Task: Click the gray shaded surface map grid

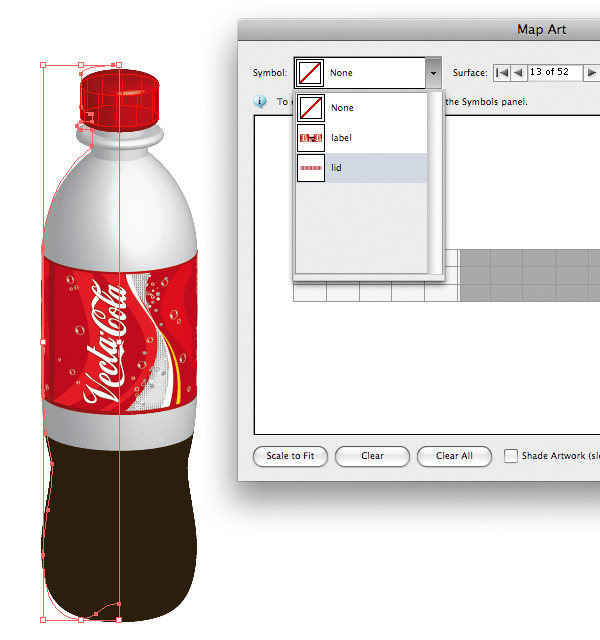Action: (x=529, y=276)
